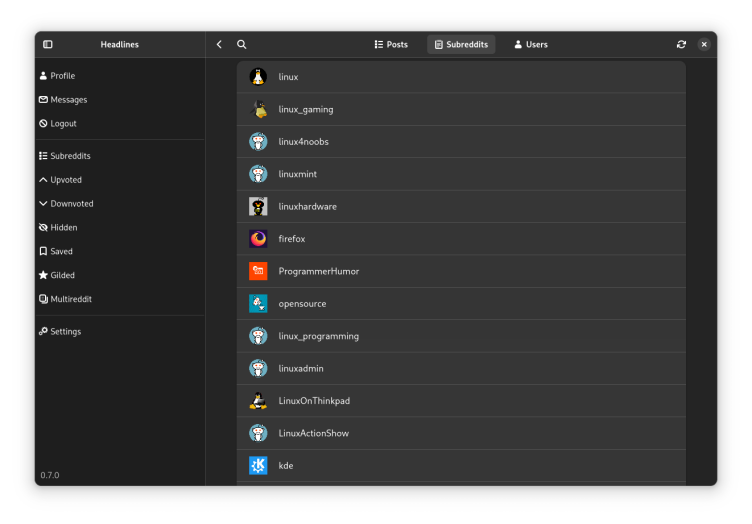Open Multireddit section

[x=70, y=299]
